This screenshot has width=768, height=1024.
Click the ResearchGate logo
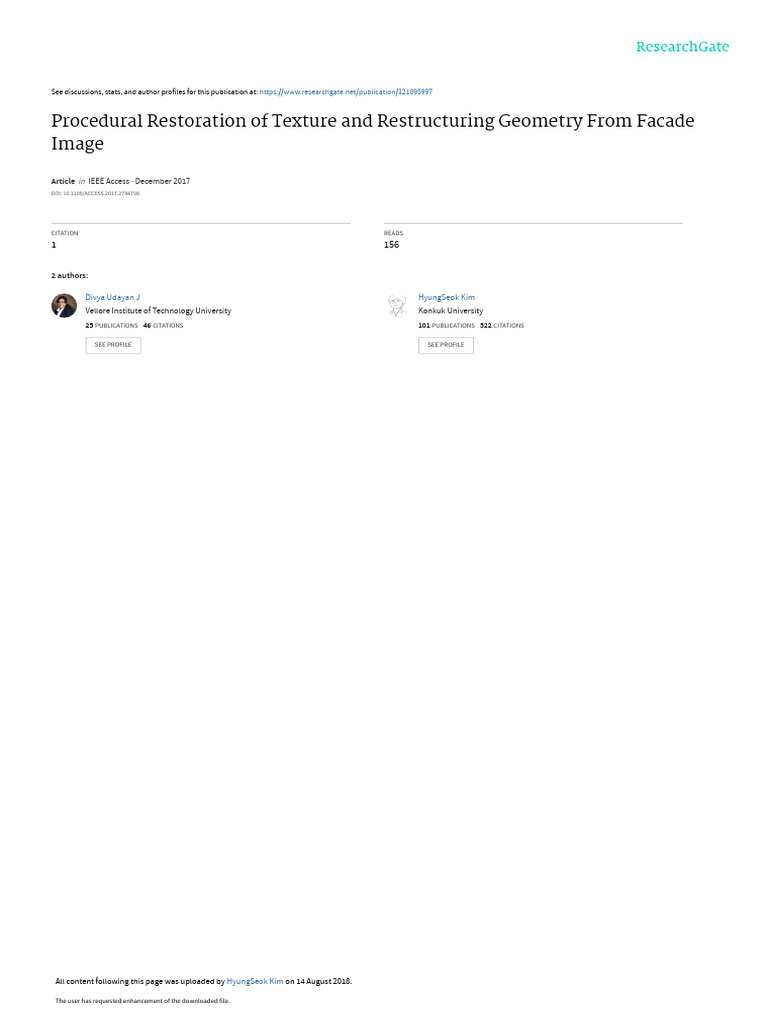click(682, 46)
